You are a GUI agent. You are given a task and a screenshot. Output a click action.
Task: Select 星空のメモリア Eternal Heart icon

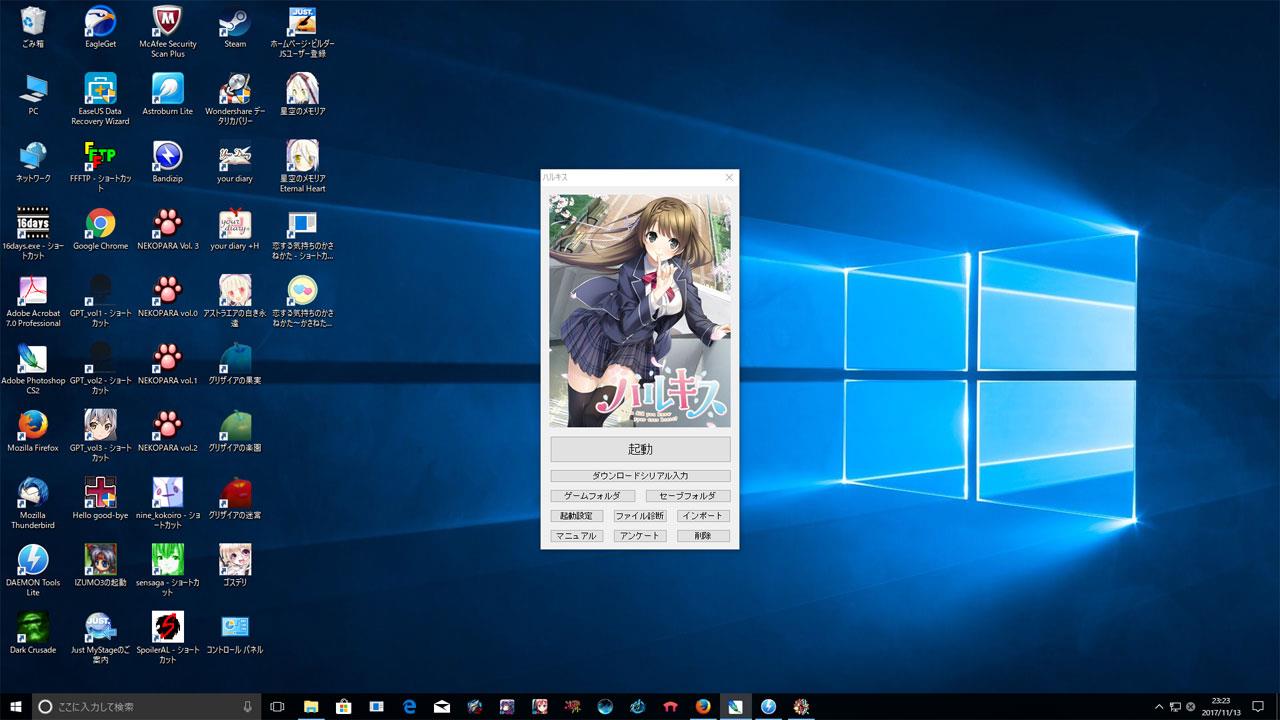(x=302, y=165)
